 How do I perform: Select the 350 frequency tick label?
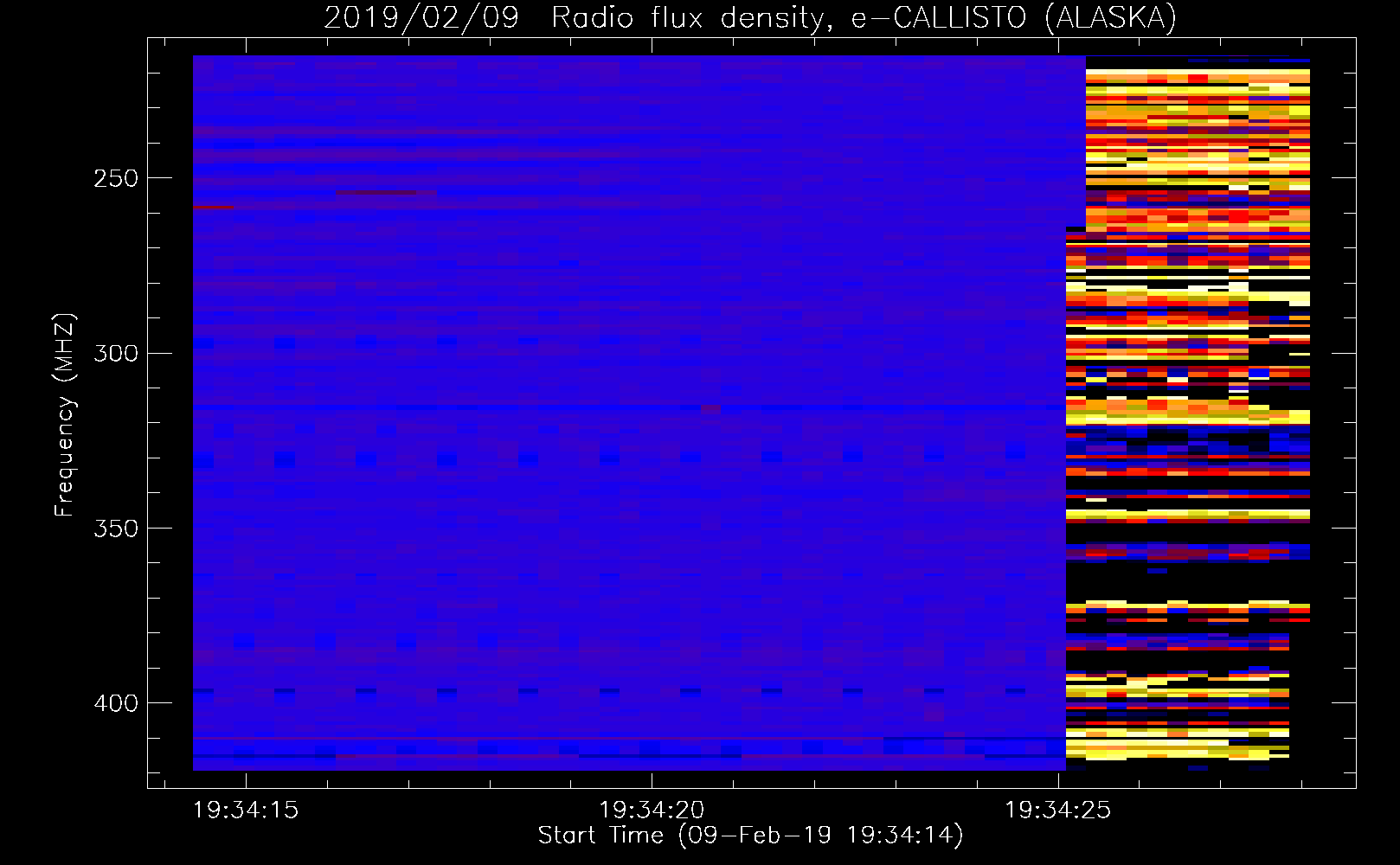coord(116,528)
